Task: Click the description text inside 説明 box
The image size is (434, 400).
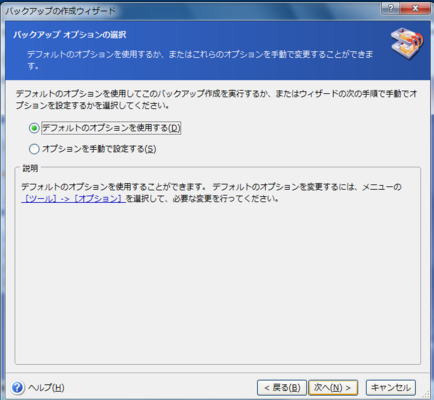Action: tap(211, 193)
